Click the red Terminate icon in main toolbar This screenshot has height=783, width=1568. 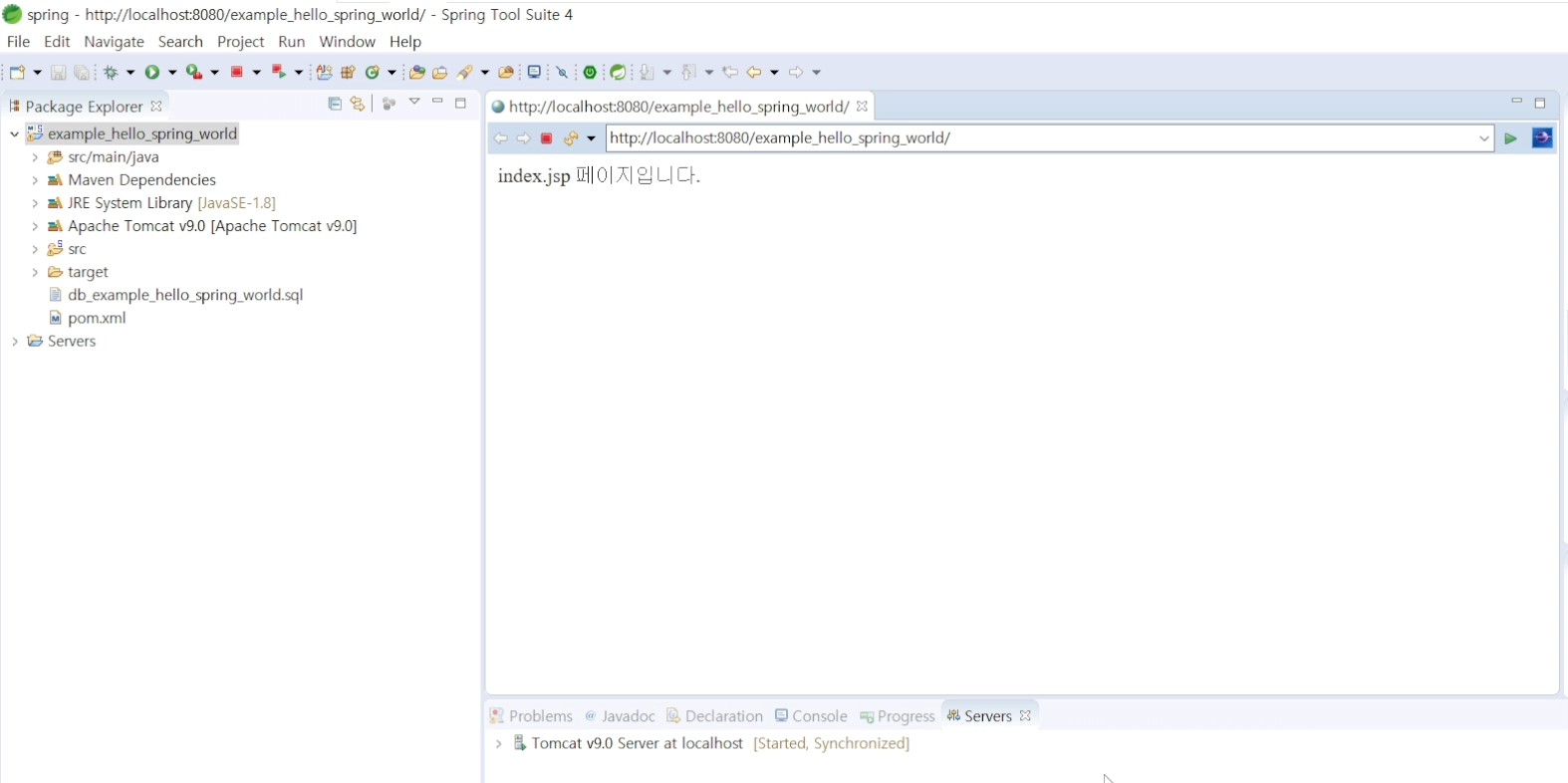(x=237, y=72)
